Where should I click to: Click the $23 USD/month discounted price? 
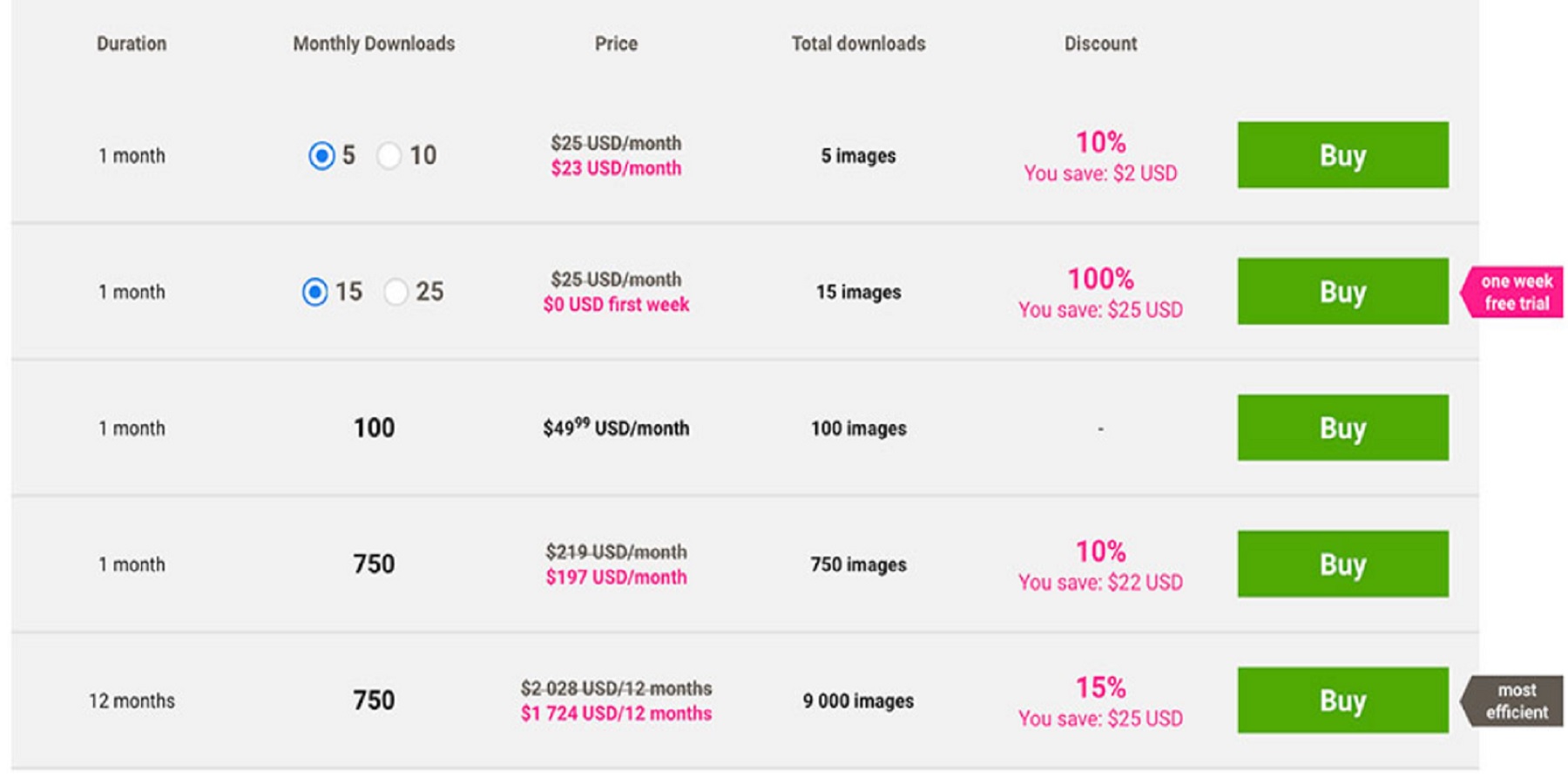(x=616, y=168)
